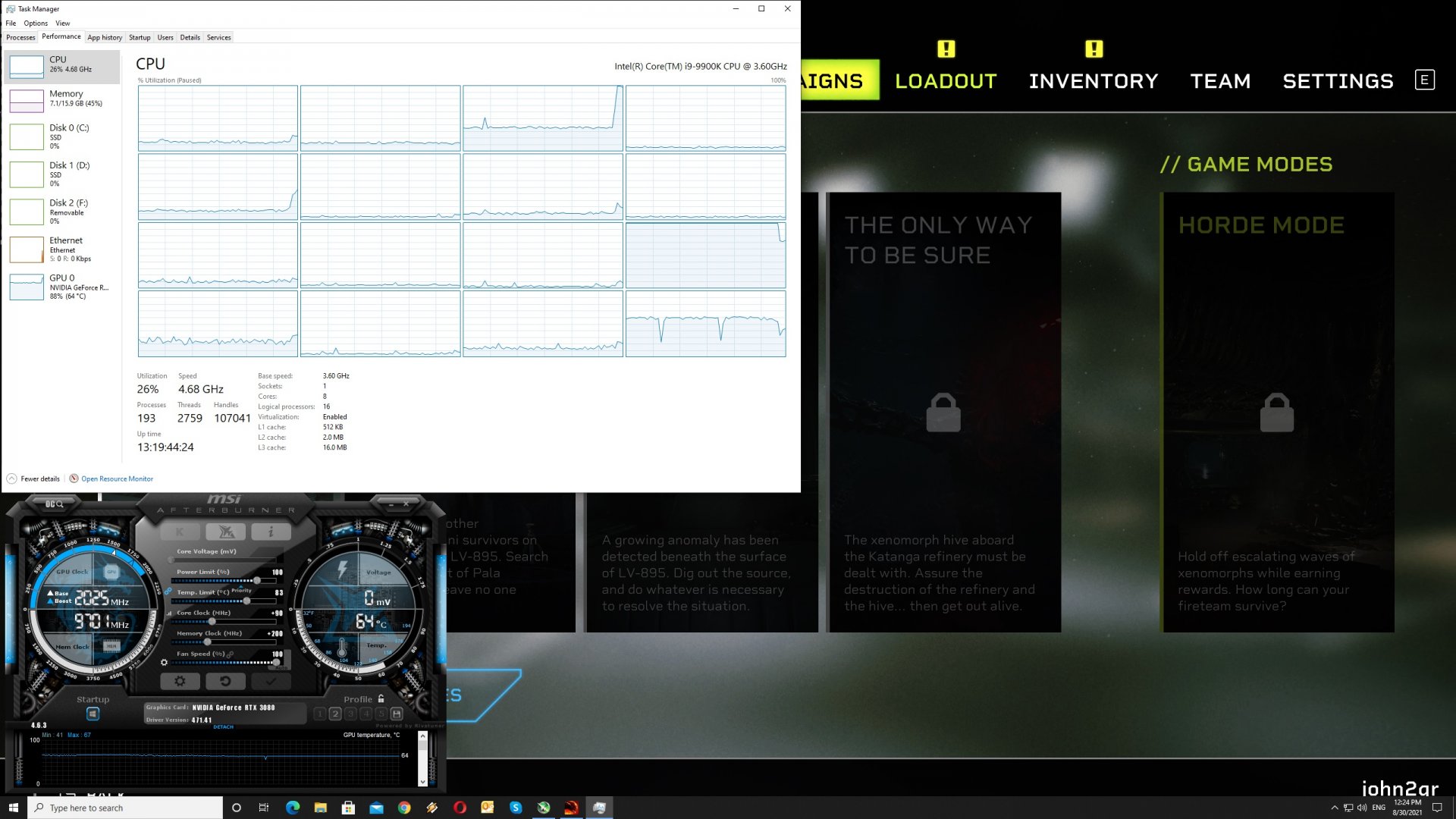Click the OC Scanner button

pos(55,504)
